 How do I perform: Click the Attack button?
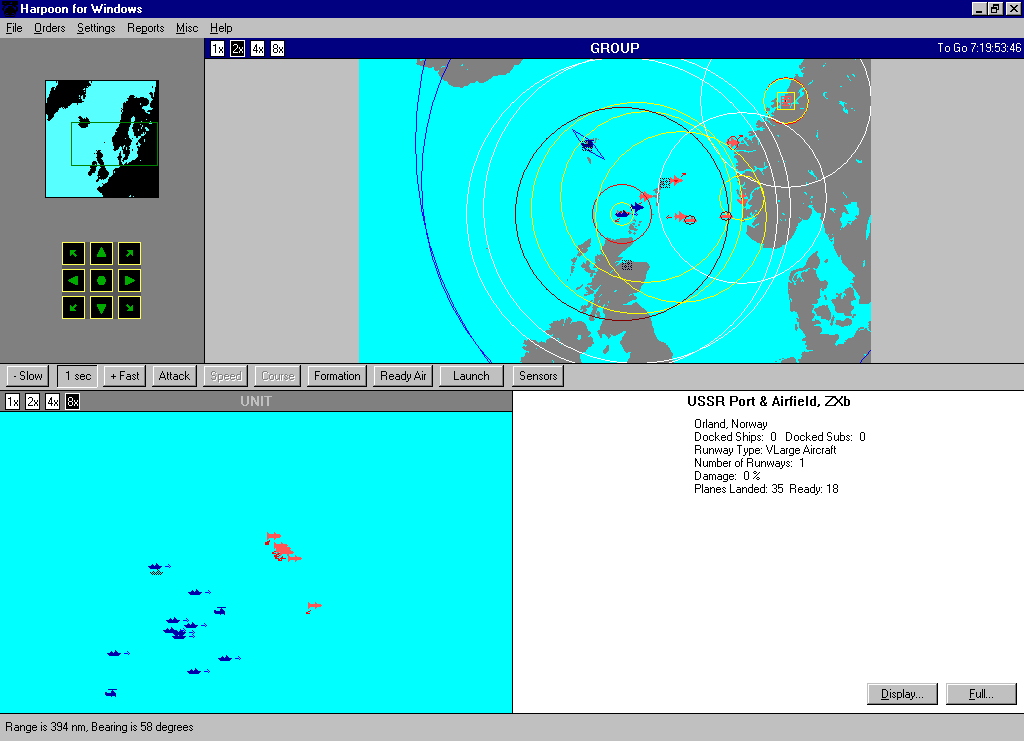(174, 376)
